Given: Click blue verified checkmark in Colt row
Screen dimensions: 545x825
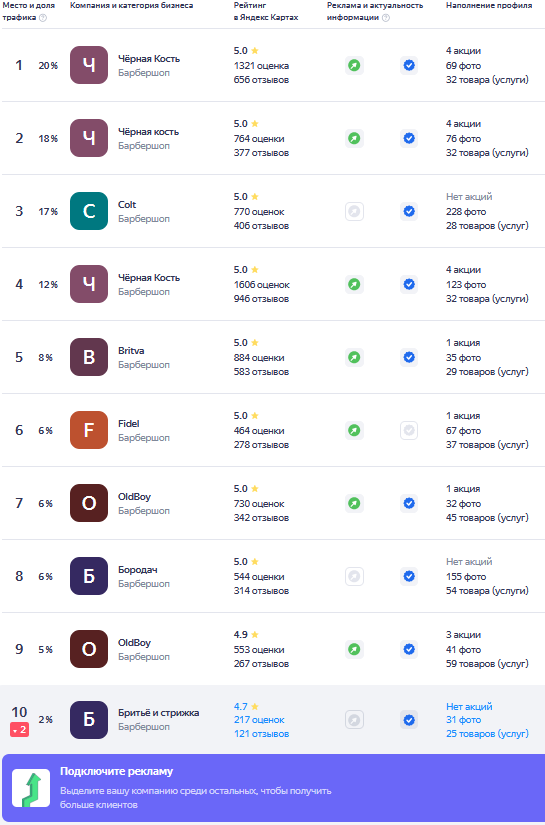Looking at the screenshot, I should [409, 212].
